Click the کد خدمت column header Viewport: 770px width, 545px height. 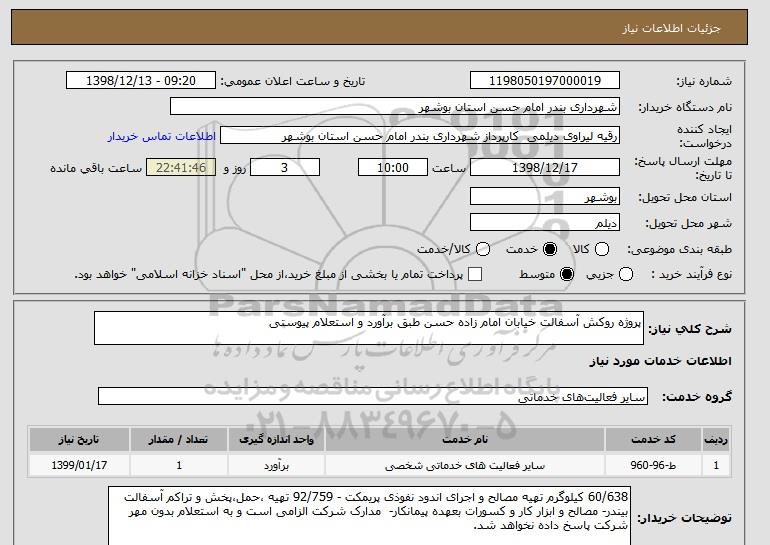(x=653, y=439)
